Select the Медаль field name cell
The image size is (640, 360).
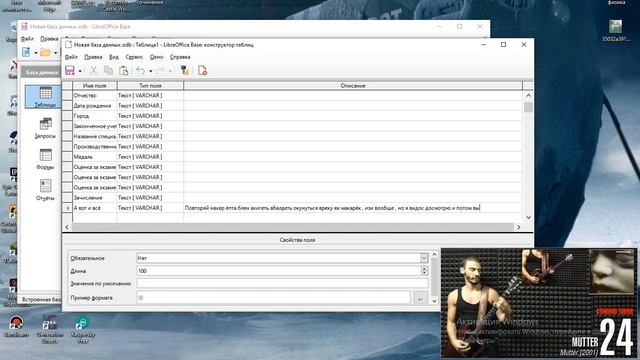point(95,157)
